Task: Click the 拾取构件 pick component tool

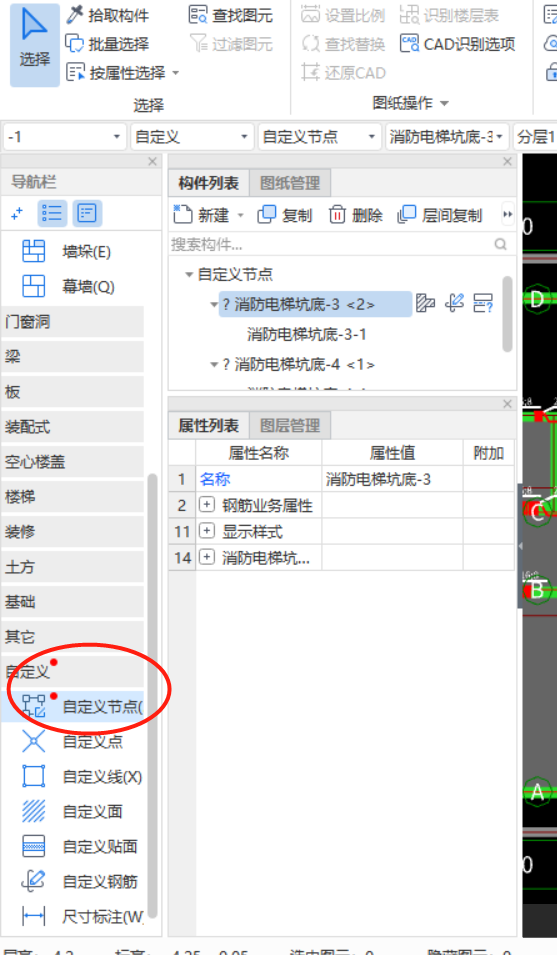Action: pyautogui.click(x=107, y=15)
